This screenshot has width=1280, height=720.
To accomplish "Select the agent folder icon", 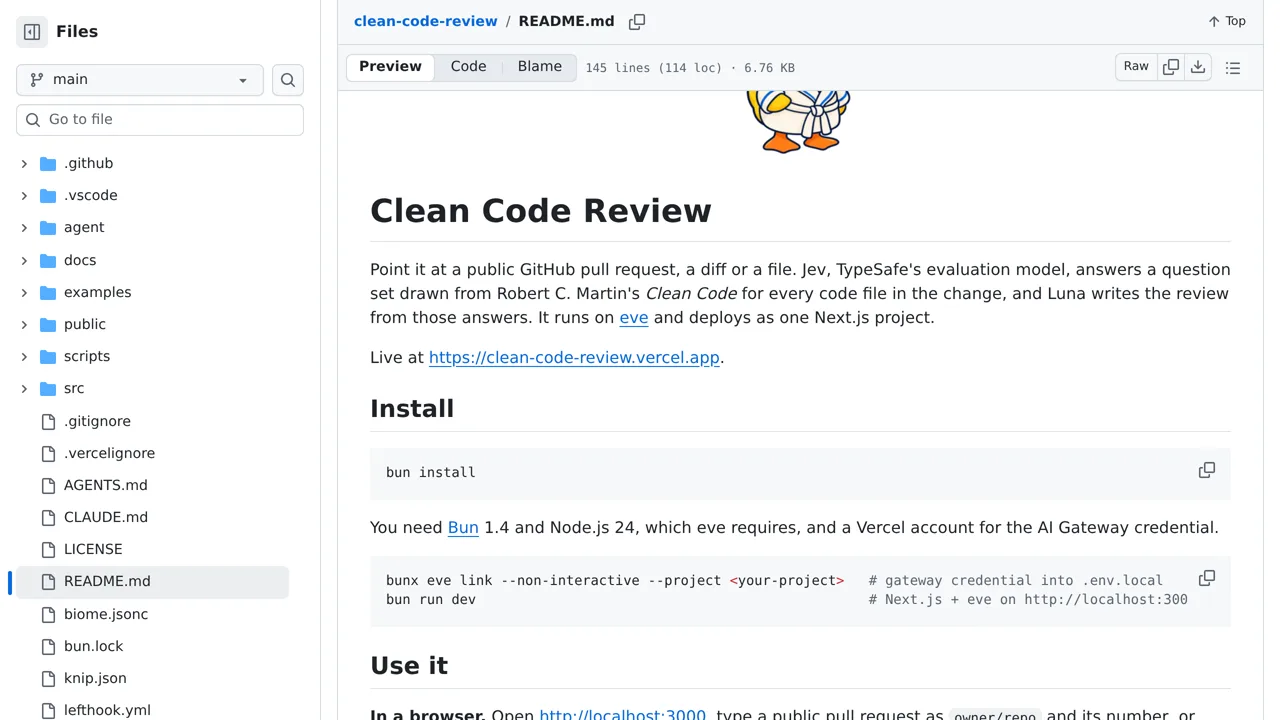I will coord(48,227).
